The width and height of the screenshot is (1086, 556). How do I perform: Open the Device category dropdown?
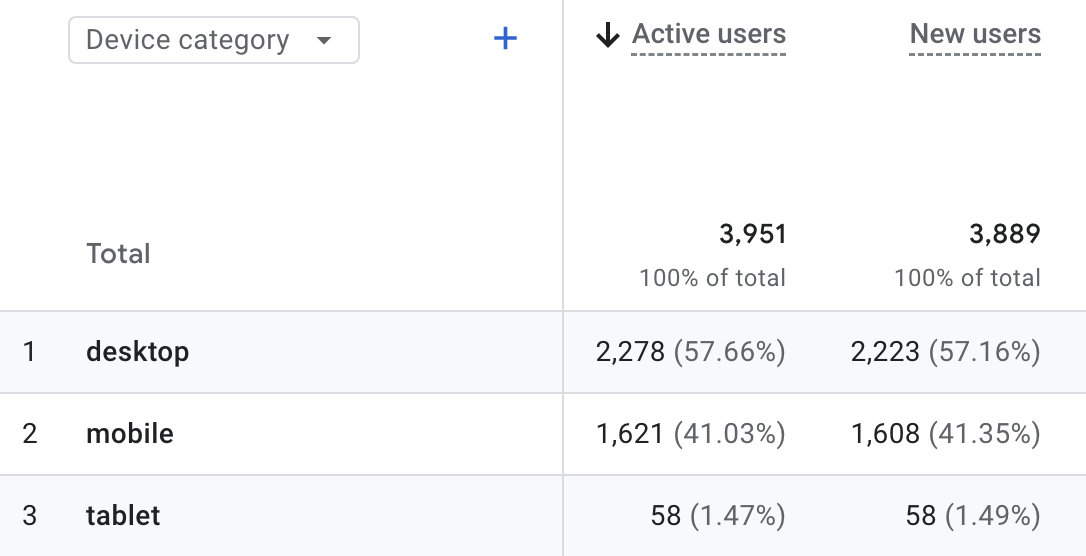point(213,41)
